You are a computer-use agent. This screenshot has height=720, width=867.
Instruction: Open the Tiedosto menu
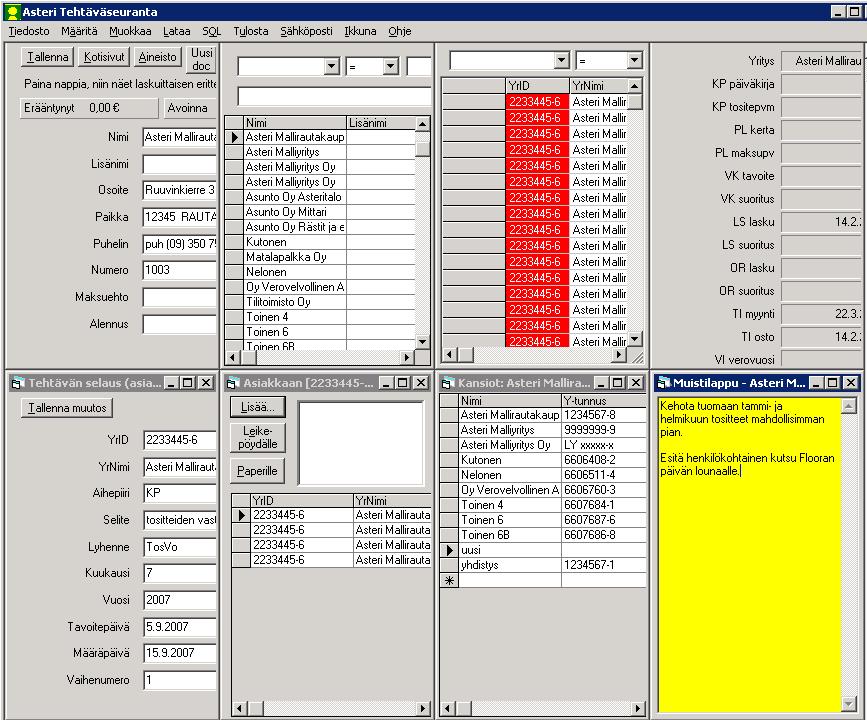pos(29,31)
